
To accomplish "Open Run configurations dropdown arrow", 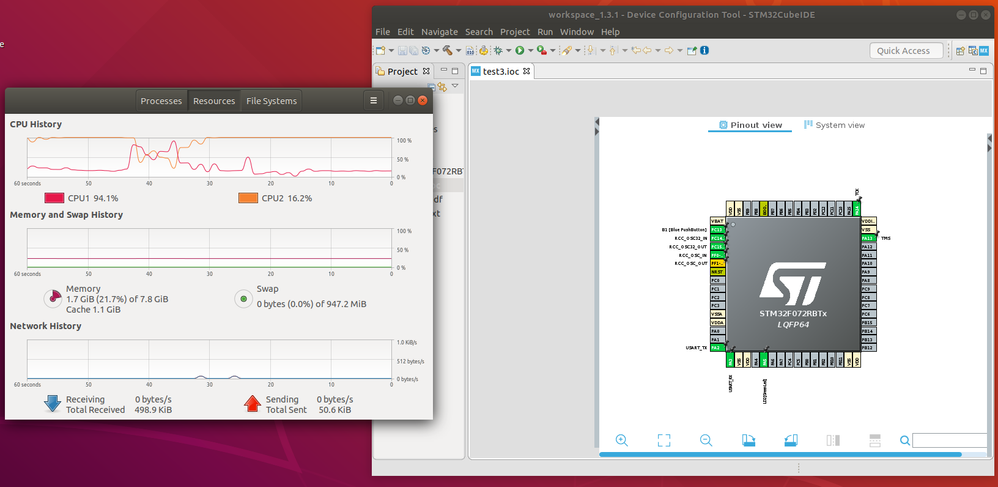I will pos(530,50).
